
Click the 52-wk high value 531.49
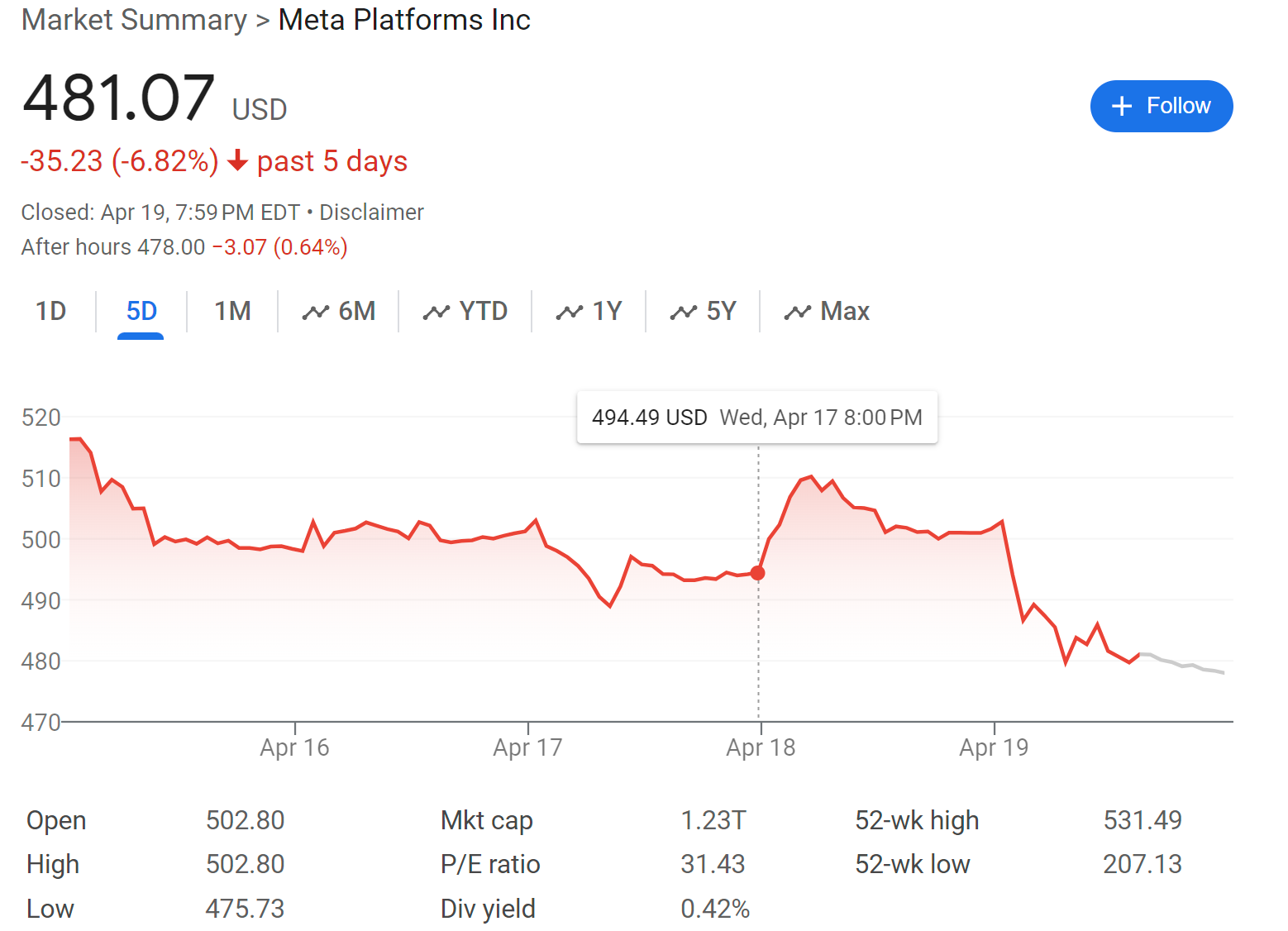pos(1143,820)
